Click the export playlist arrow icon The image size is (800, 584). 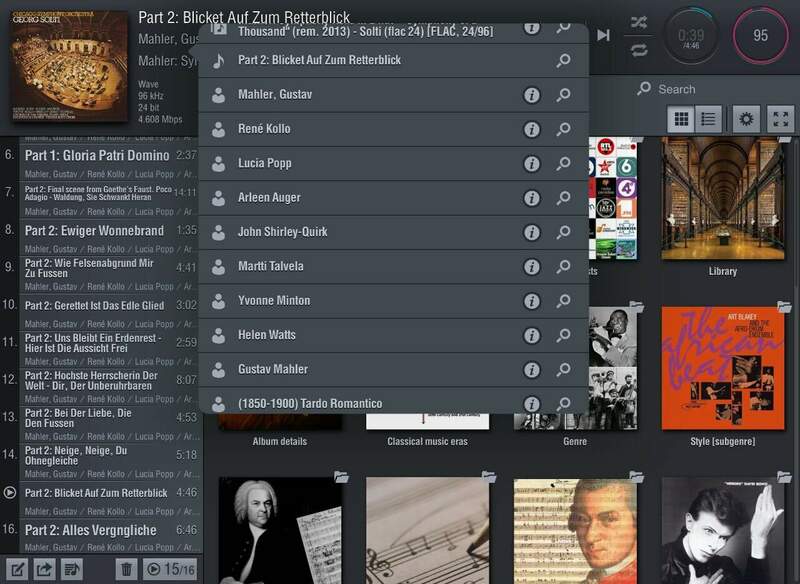tap(45, 569)
